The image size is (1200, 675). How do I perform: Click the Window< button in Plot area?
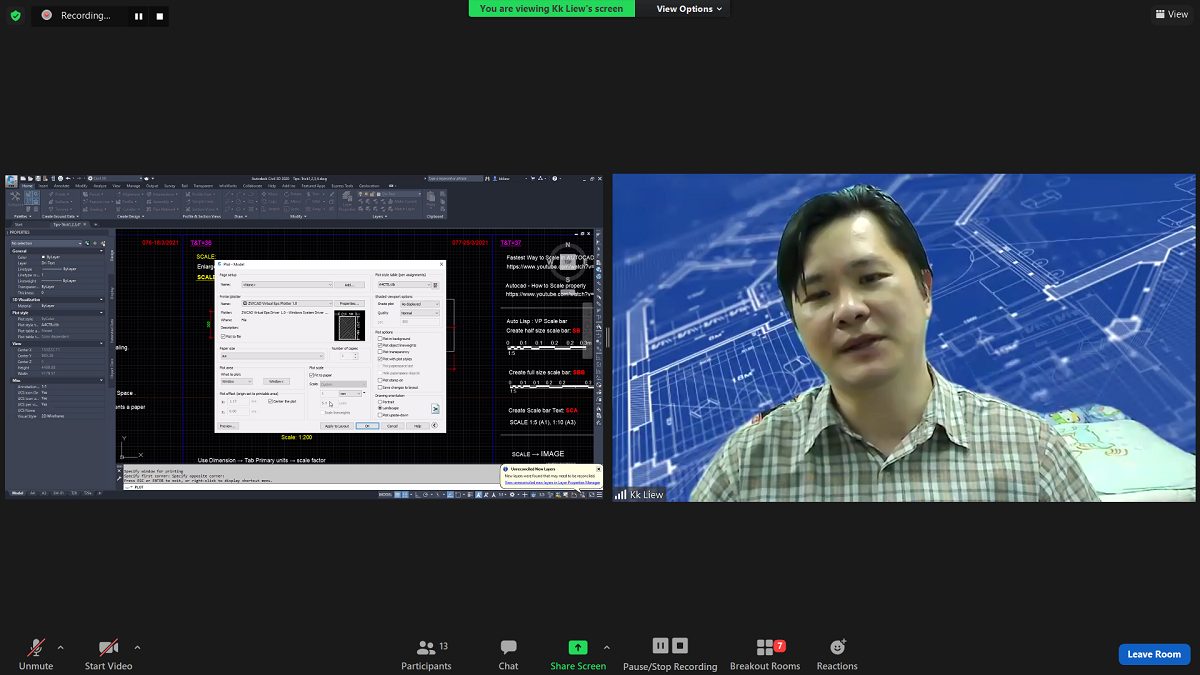coord(277,381)
